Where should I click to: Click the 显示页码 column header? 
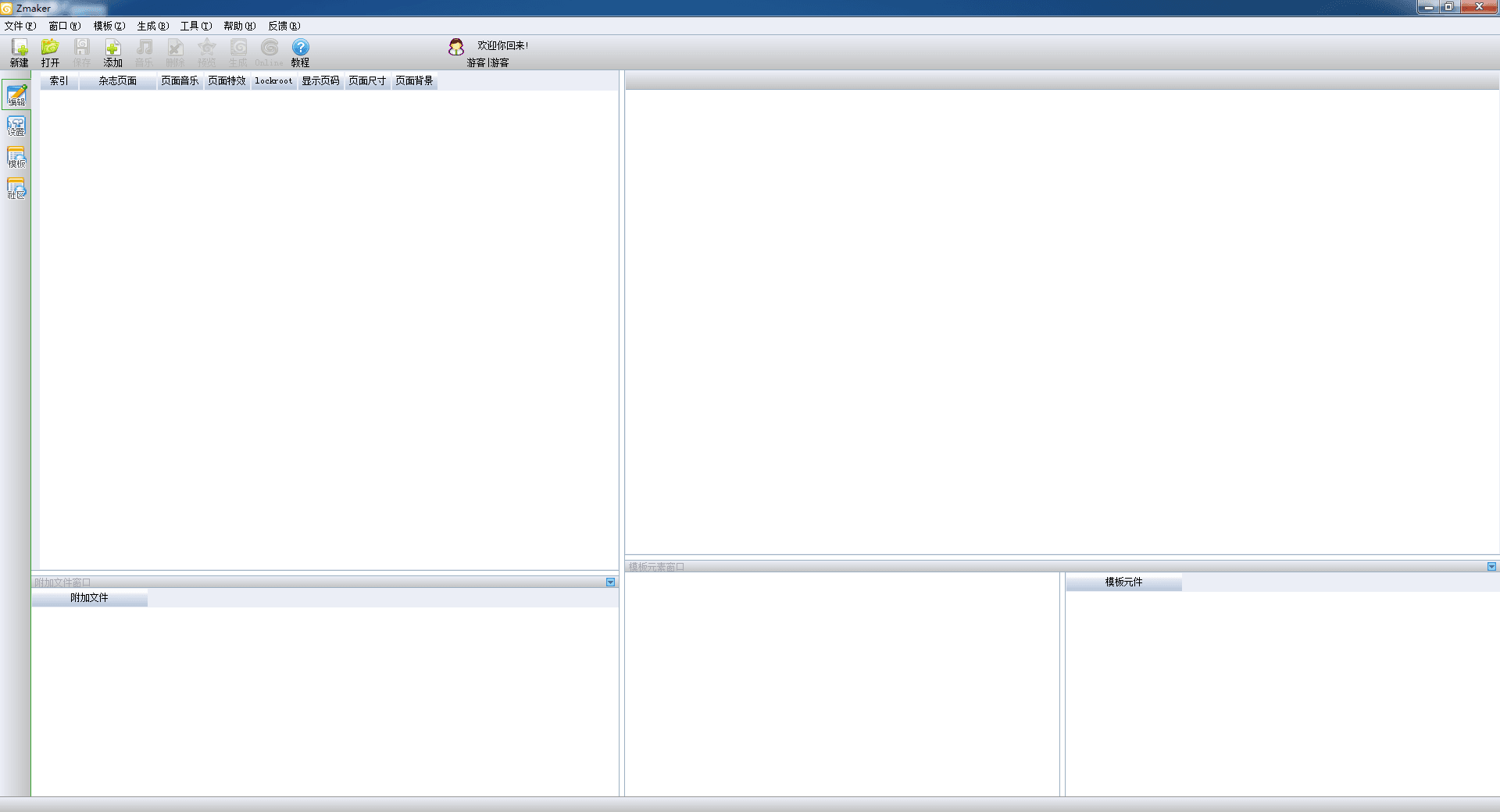(x=321, y=80)
